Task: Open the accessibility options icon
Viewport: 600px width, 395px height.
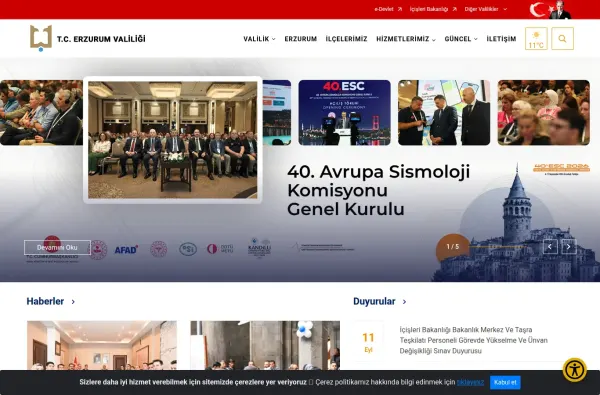Action: pos(574,370)
